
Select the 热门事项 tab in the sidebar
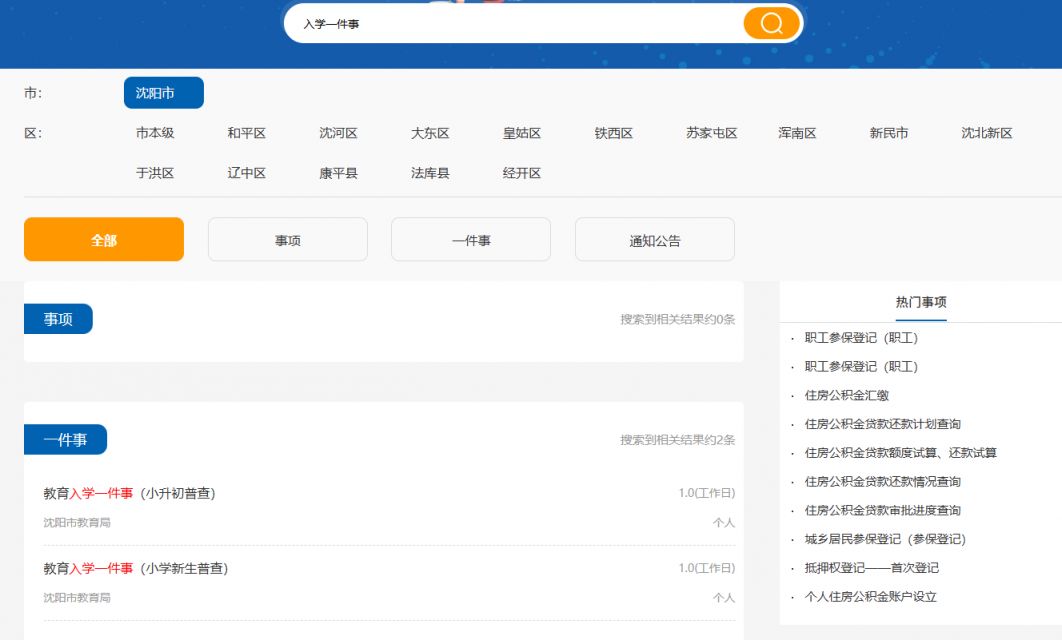point(921,302)
